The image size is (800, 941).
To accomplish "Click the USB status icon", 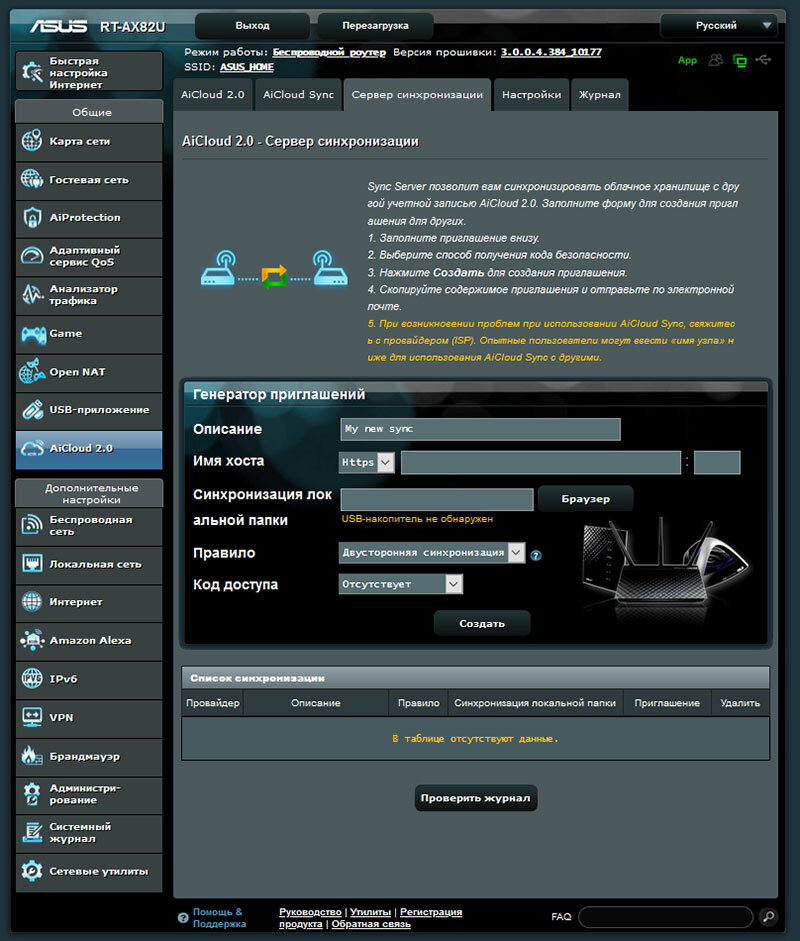I will [763, 59].
